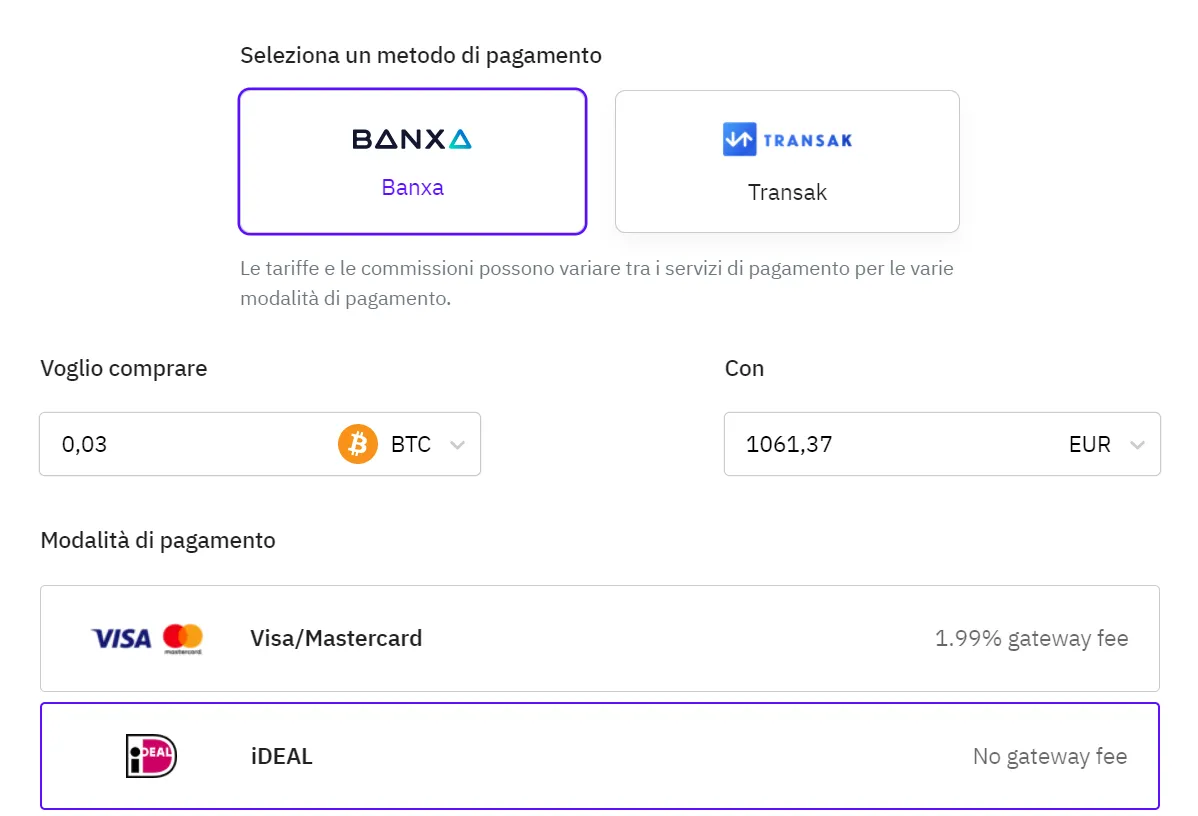The height and width of the screenshot is (816, 1198).
Task: Click the purple Banxa text label
Action: point(413,187)
